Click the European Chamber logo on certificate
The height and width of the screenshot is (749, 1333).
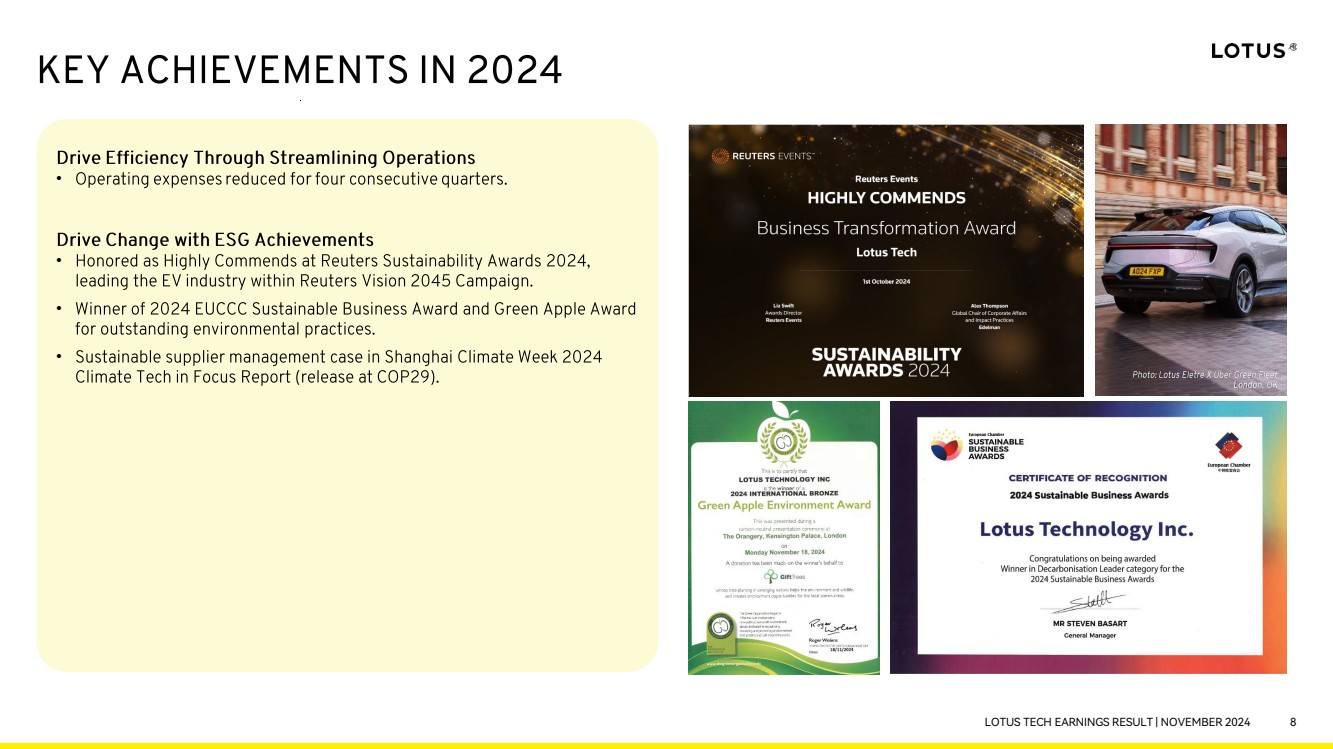pos(1228,452)
